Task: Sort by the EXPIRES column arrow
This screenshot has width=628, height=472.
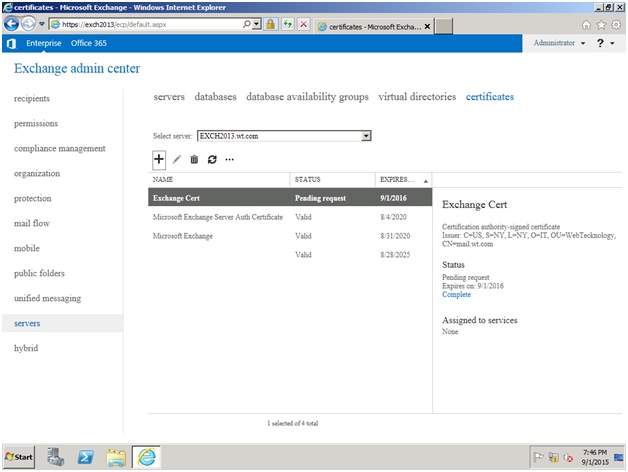Action: click(426, 181)
